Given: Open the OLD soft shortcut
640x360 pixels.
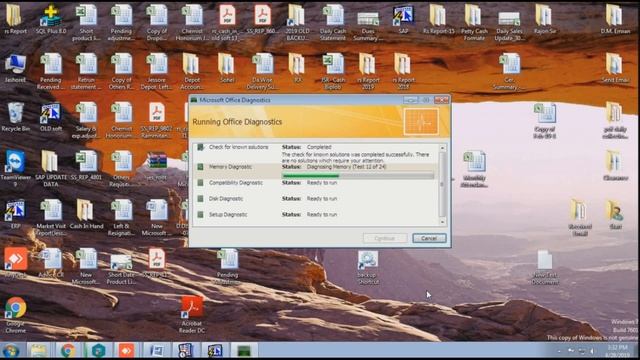Looking at the screenshot, I should tap(51, 117).
